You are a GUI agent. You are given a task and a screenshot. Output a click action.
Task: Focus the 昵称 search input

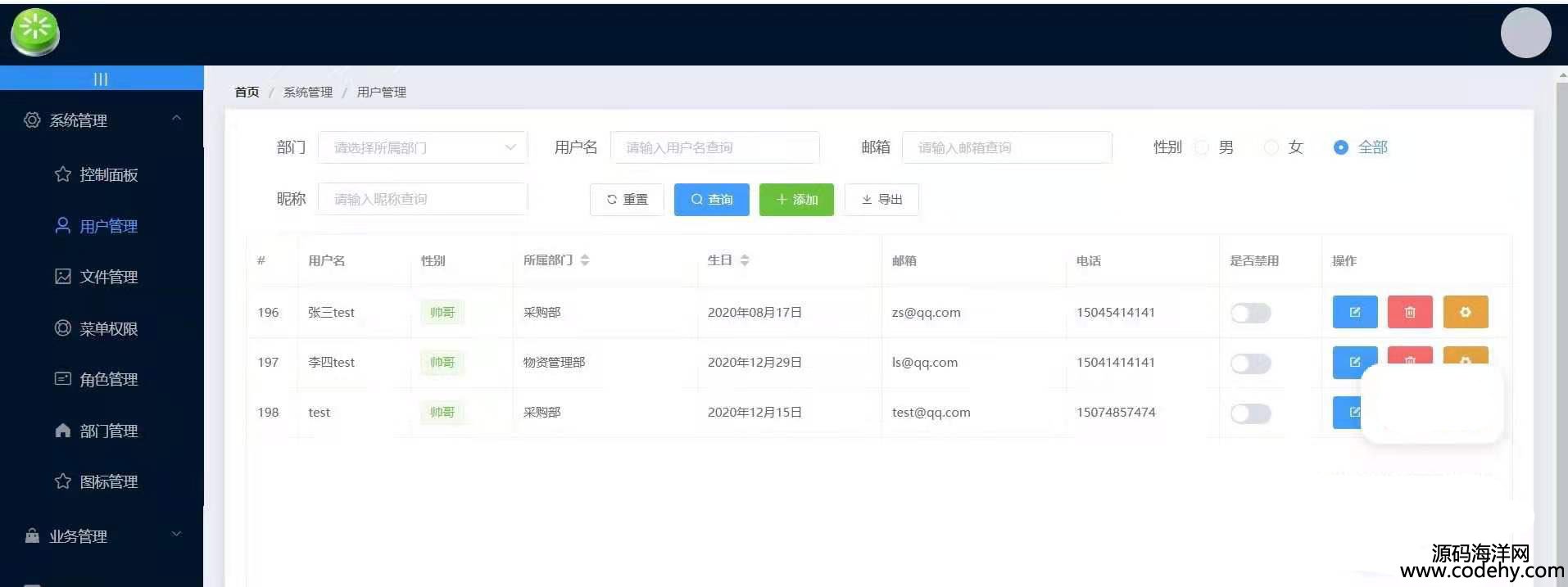423,199
